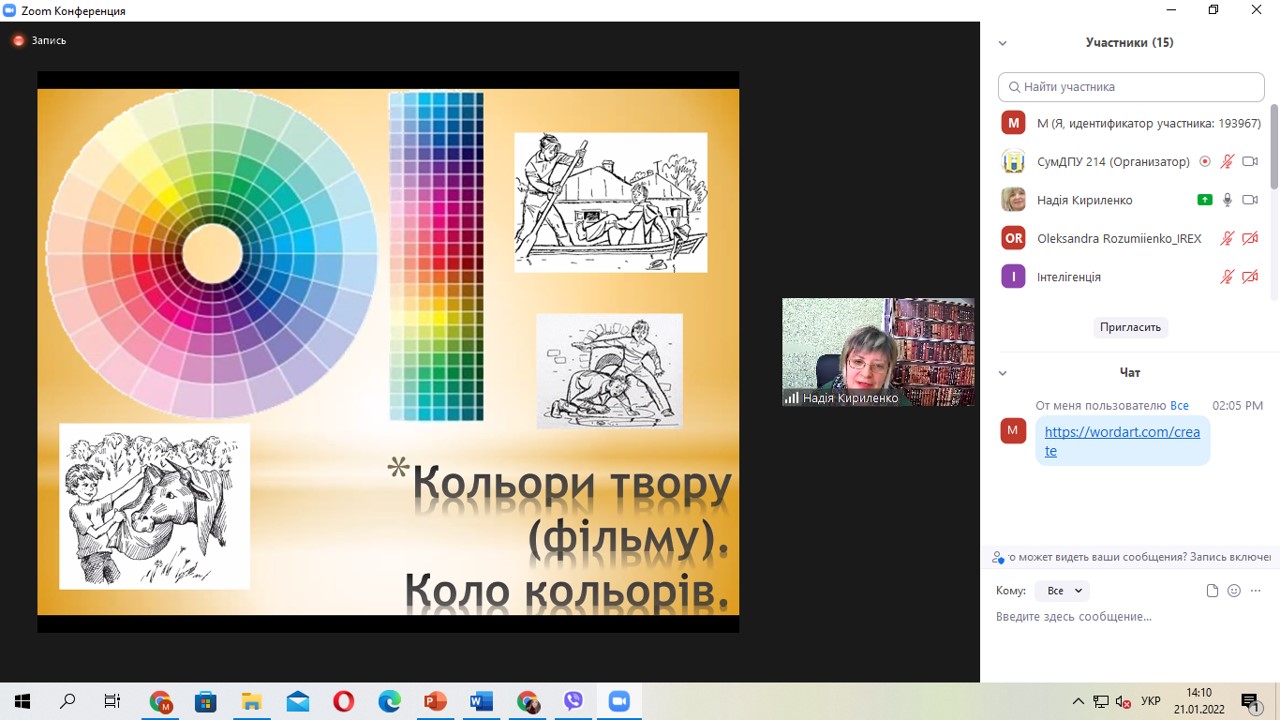Open the chat more options ellipsis
The height and width of the screenshot is (720, 1280).
pyautogui.click(x=1256, y=591)
